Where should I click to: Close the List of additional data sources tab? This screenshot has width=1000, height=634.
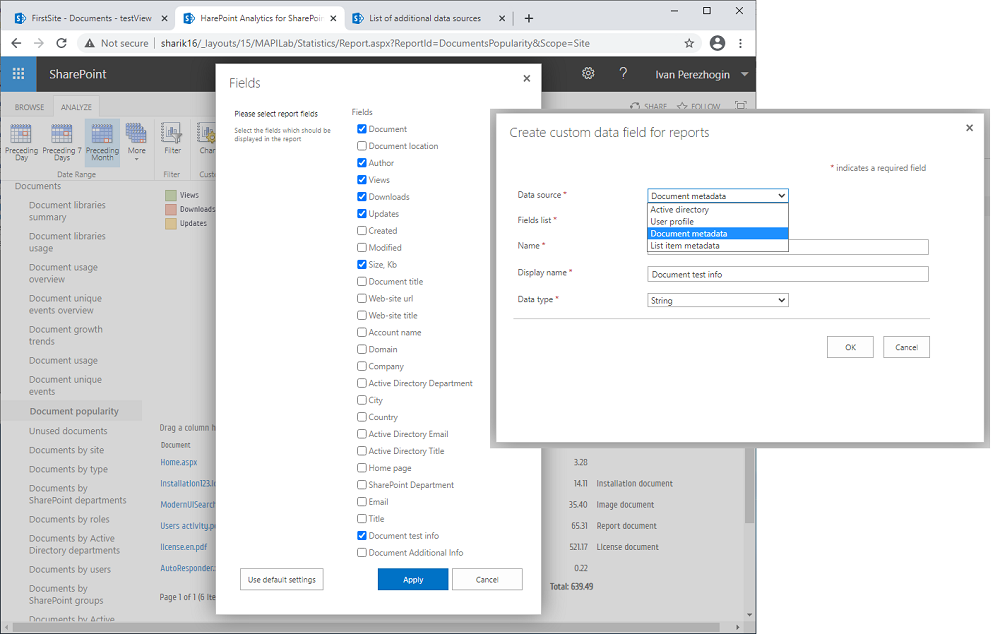click(502, 18)
